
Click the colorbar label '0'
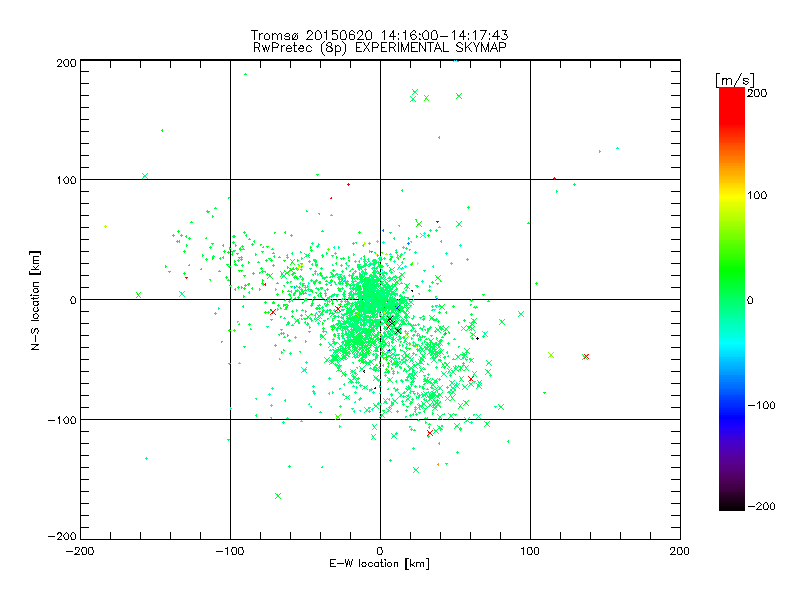click(750, 300)
